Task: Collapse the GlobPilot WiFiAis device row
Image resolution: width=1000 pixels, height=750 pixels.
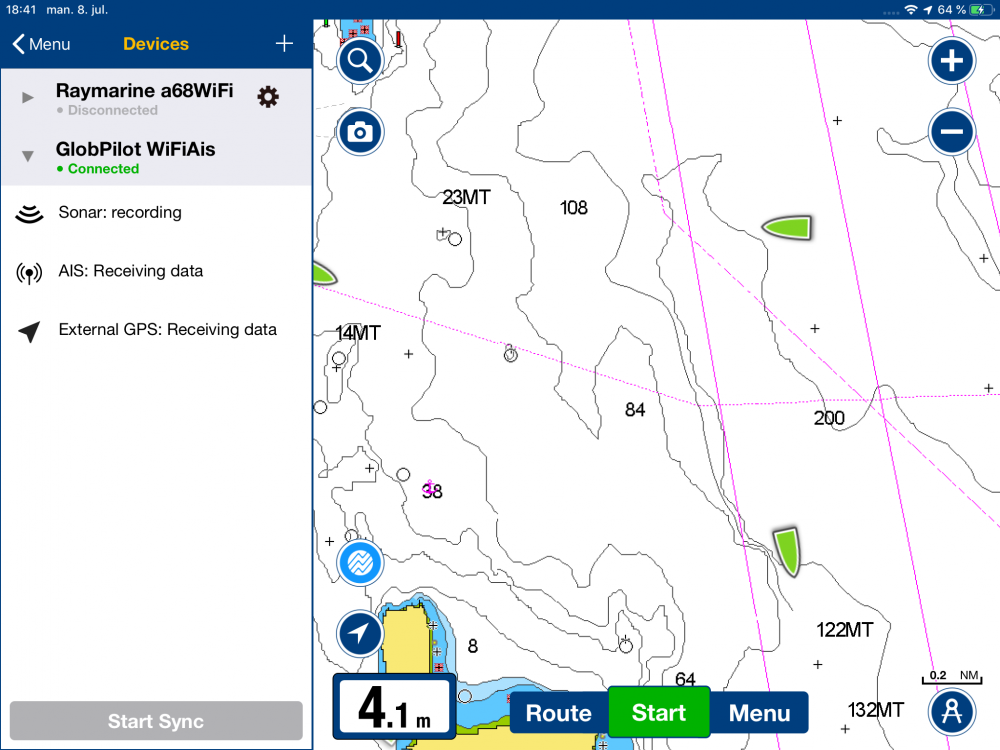Action: click(27, 156)
